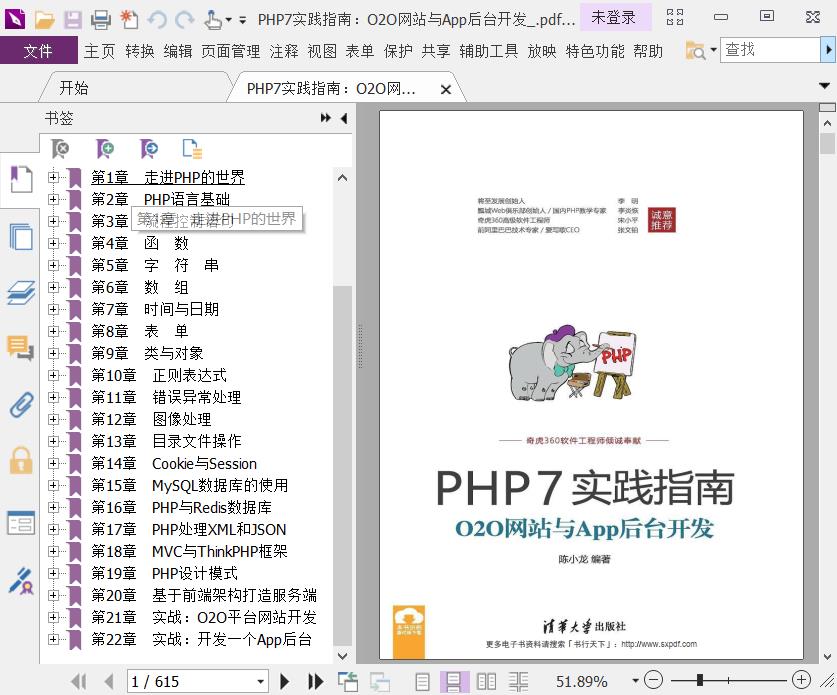837x695 pixels.
Task: Enable single page view mode
Action: pos(422,682)
